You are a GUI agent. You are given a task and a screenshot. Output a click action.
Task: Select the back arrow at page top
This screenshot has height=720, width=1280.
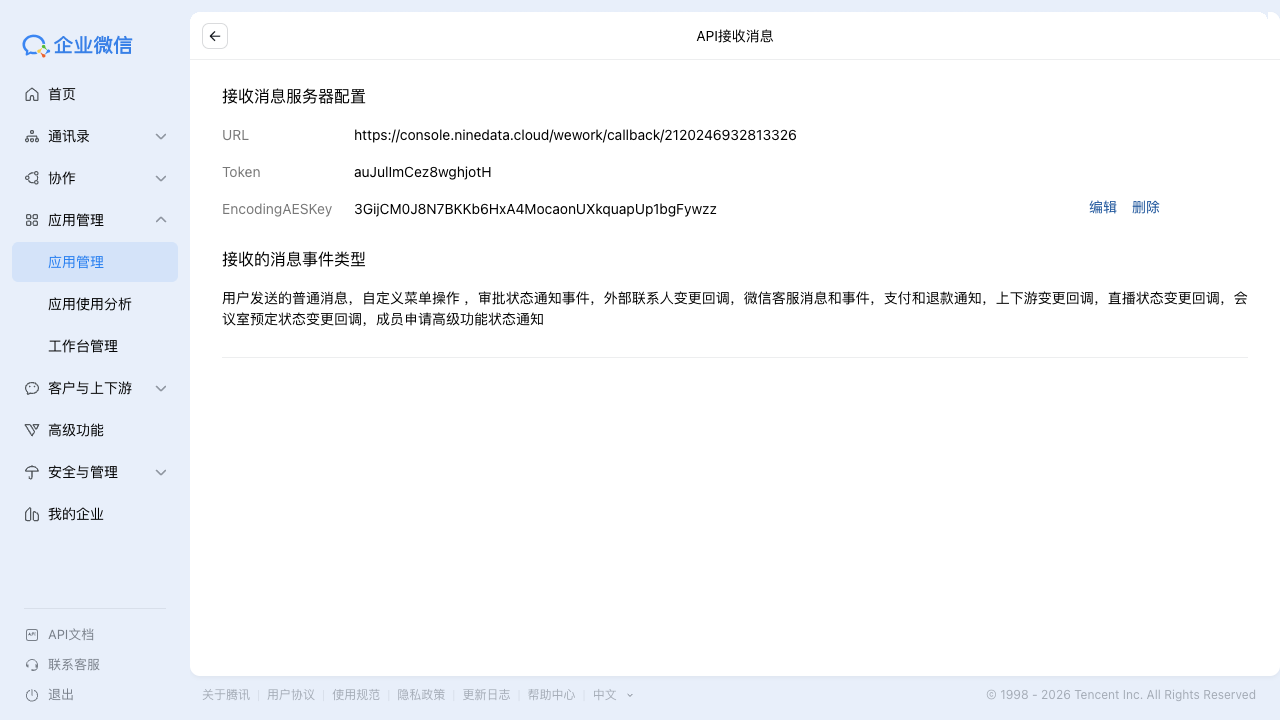tap(214, 36)
